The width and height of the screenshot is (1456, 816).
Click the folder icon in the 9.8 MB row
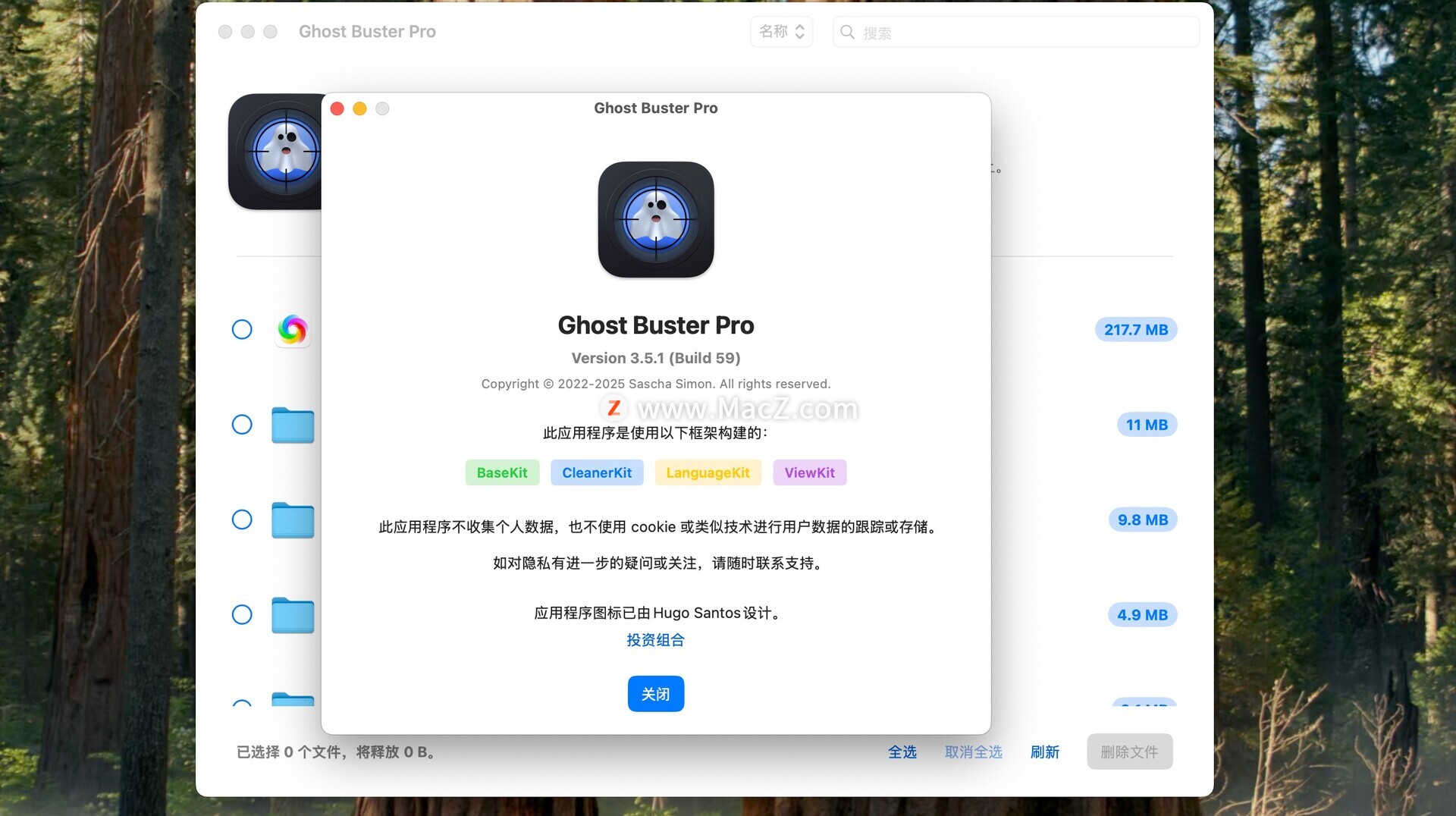pyautogui.click(x=293, y=520)
